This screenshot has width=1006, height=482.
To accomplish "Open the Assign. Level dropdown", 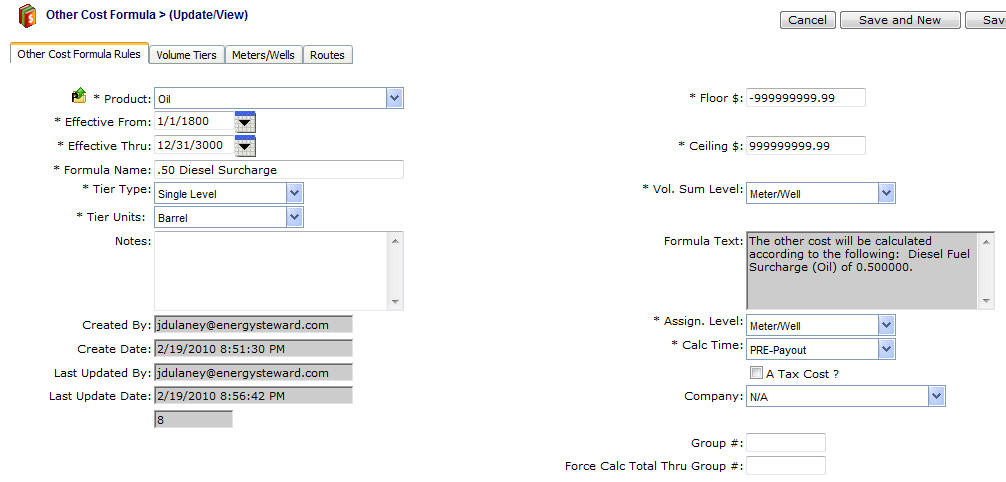I will tap(885, 325).
